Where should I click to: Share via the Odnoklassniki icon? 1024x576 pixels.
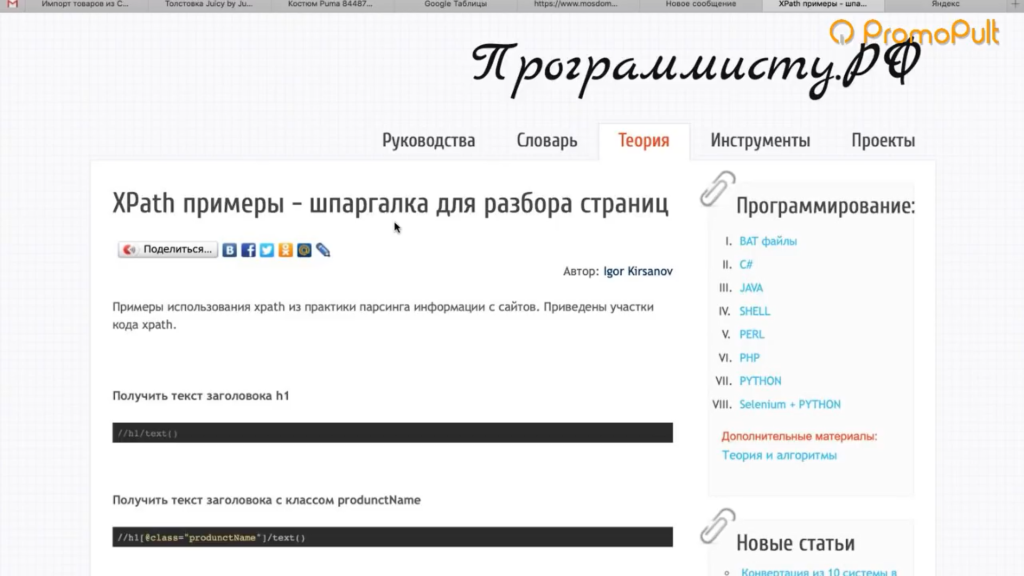point(286,250)
